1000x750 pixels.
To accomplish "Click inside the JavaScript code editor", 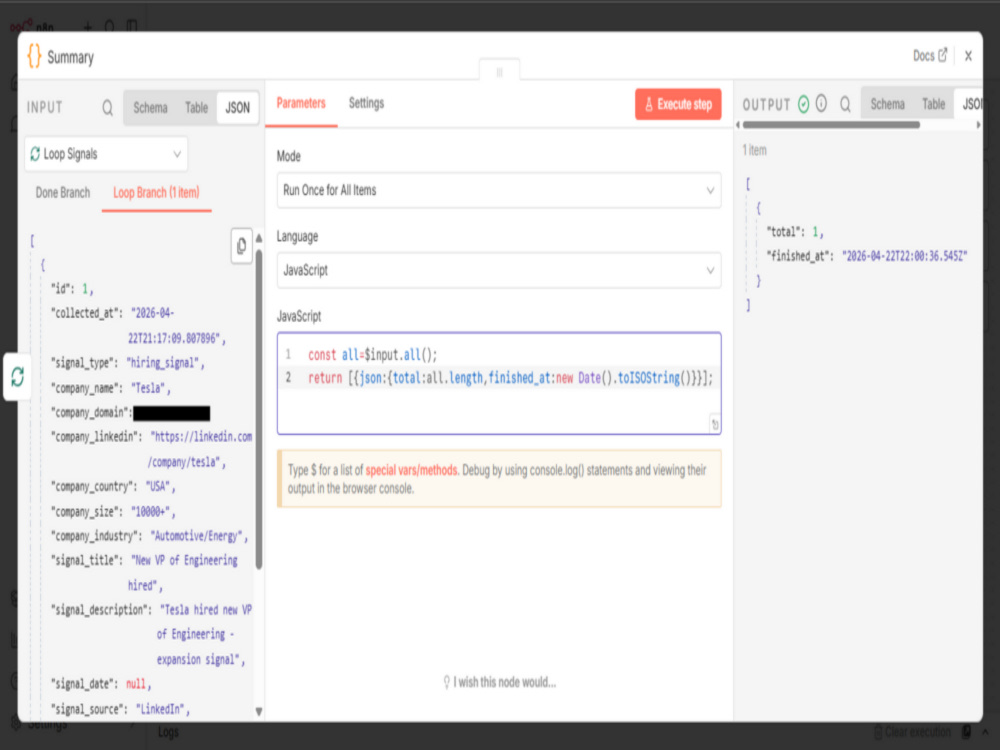I will pyautogui.click(x=499, y=384).
